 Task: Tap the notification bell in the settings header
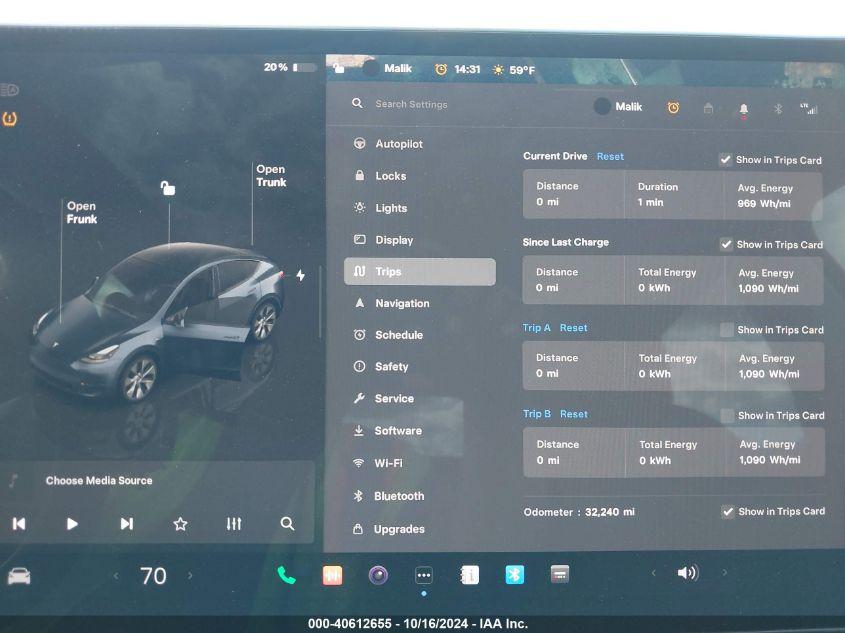pyautogui.click(x=743, y=108)
